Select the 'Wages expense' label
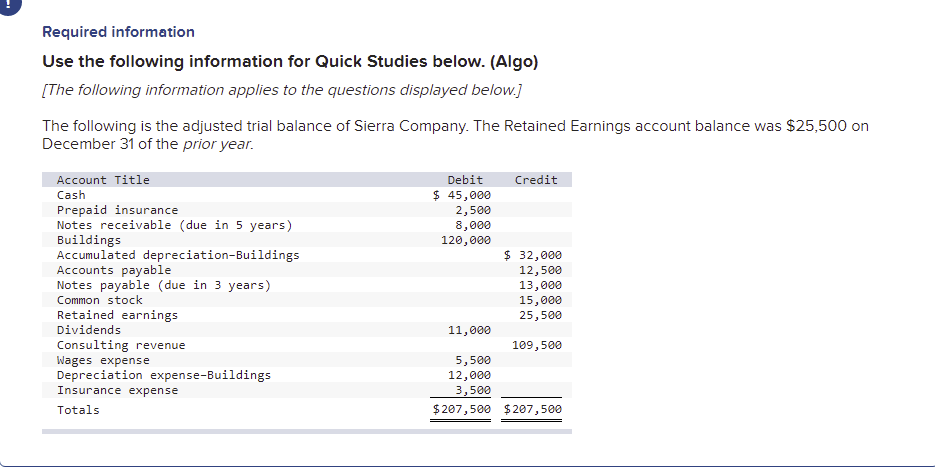Image resolution: width=935 pixels, height=467 pixels. [x=103, y=360]
